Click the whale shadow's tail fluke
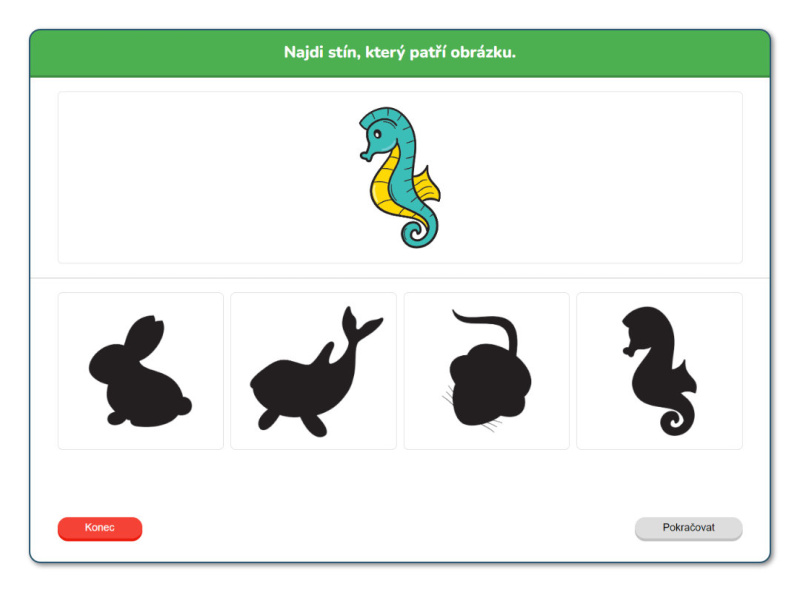The width and height of the screenshot is (800, 592). [360, 323]
